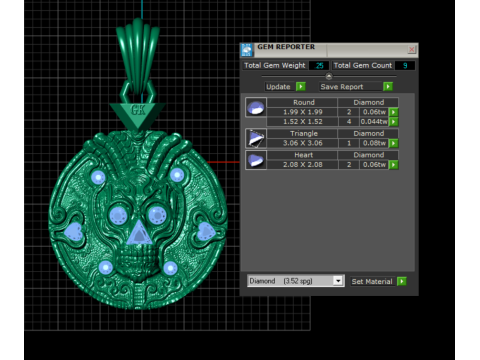Click the Update button
The height and width of the screenshot is (360, 480).
(279, 87)
